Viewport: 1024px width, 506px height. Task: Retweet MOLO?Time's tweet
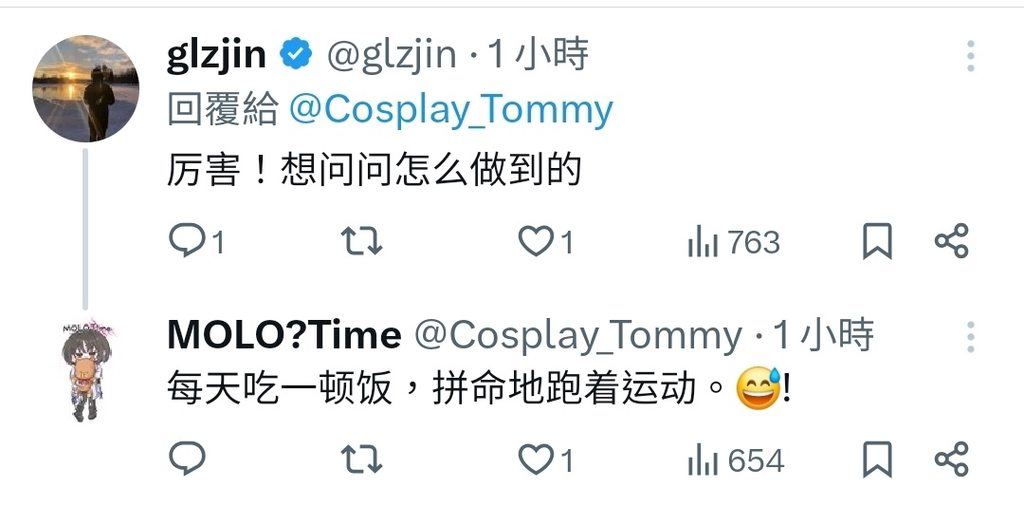(x=362, y=459)
